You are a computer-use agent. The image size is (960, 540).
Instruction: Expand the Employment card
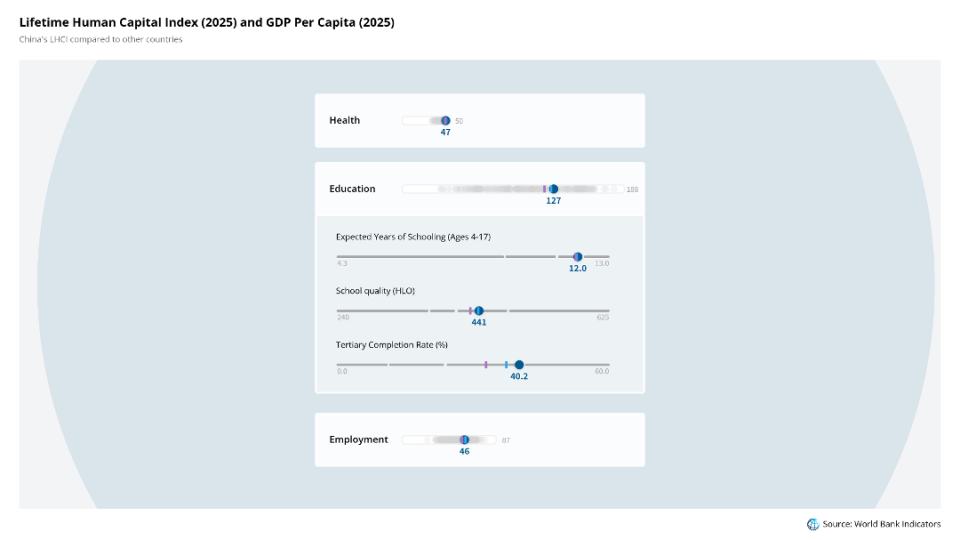click(480, 440)
